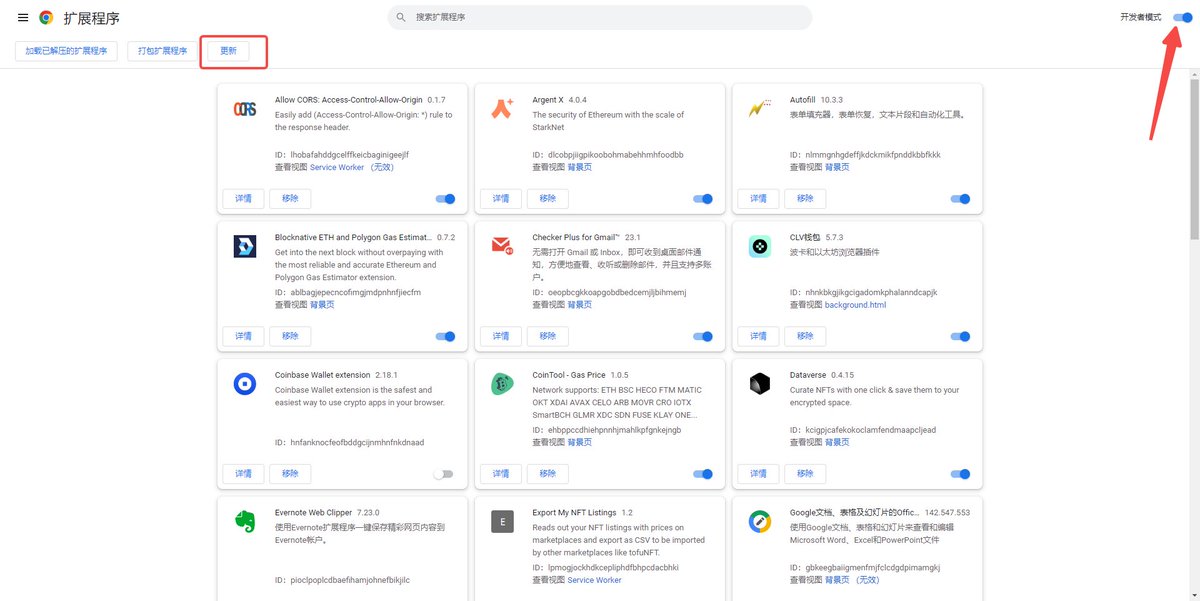Open Google Docs offline background page link
The width and height of the screenshot is (1200, 601).
[852, 580]
